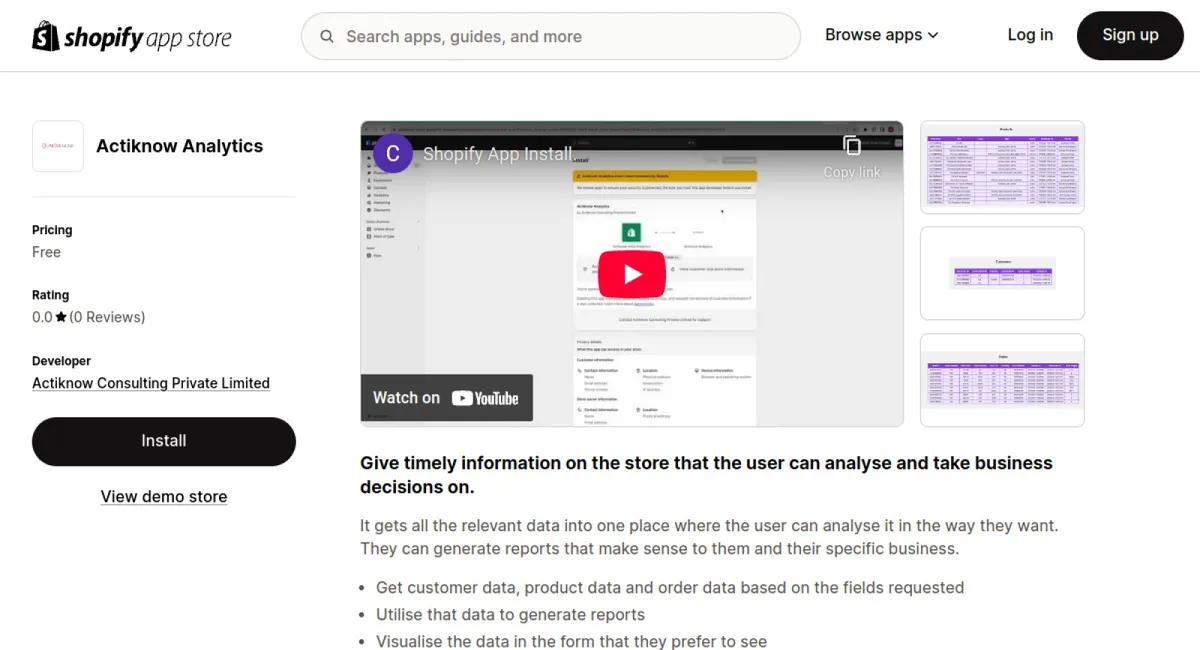The image size is (1200, 650).
Task: Click the channel avatar 'C' on video
Action: click(393, 153)
